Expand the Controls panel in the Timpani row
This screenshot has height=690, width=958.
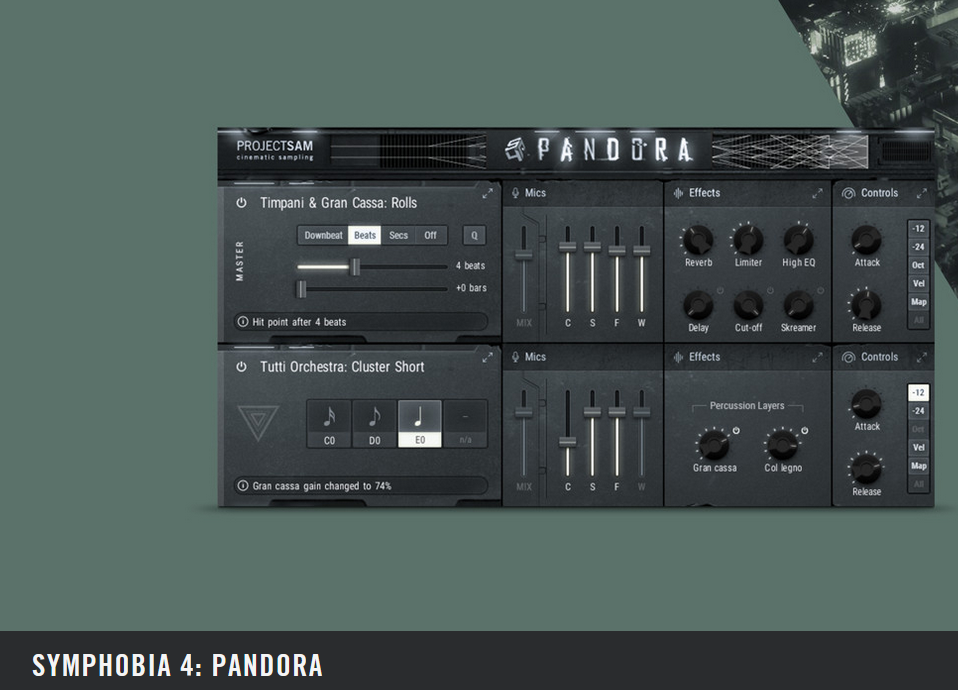pyautogui.click(x=922, y=194)
